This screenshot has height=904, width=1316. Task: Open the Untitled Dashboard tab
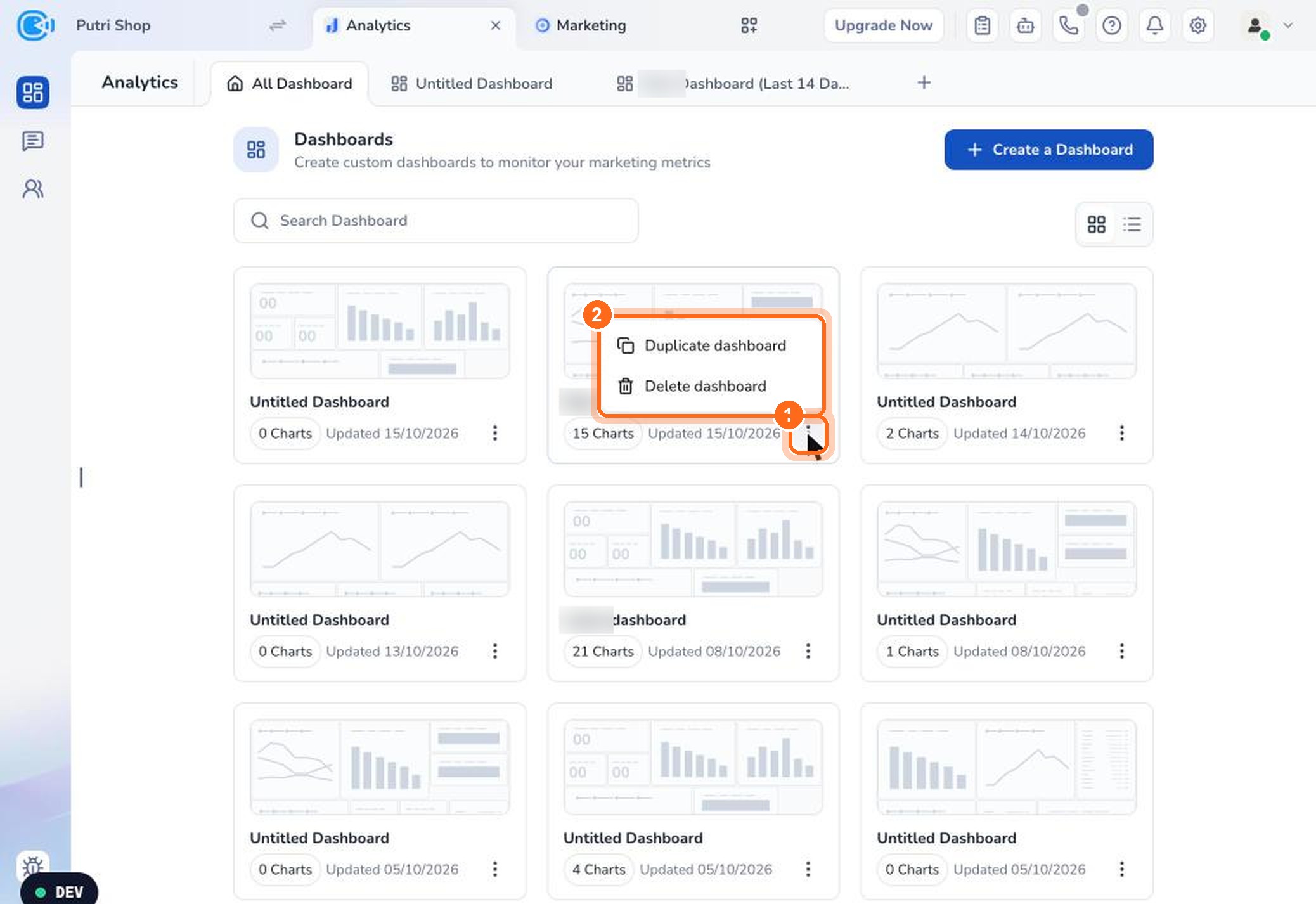point(472,84)
